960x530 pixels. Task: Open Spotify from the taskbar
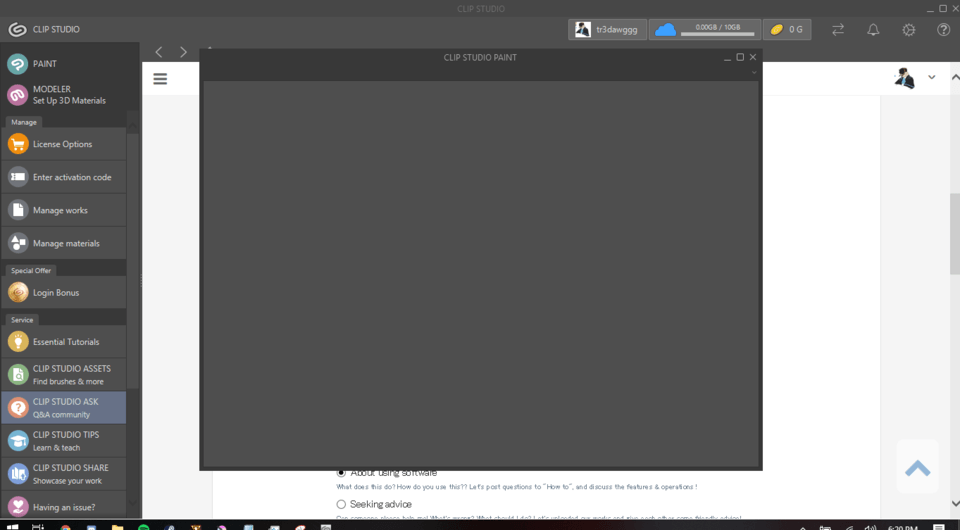click(143, 528)
